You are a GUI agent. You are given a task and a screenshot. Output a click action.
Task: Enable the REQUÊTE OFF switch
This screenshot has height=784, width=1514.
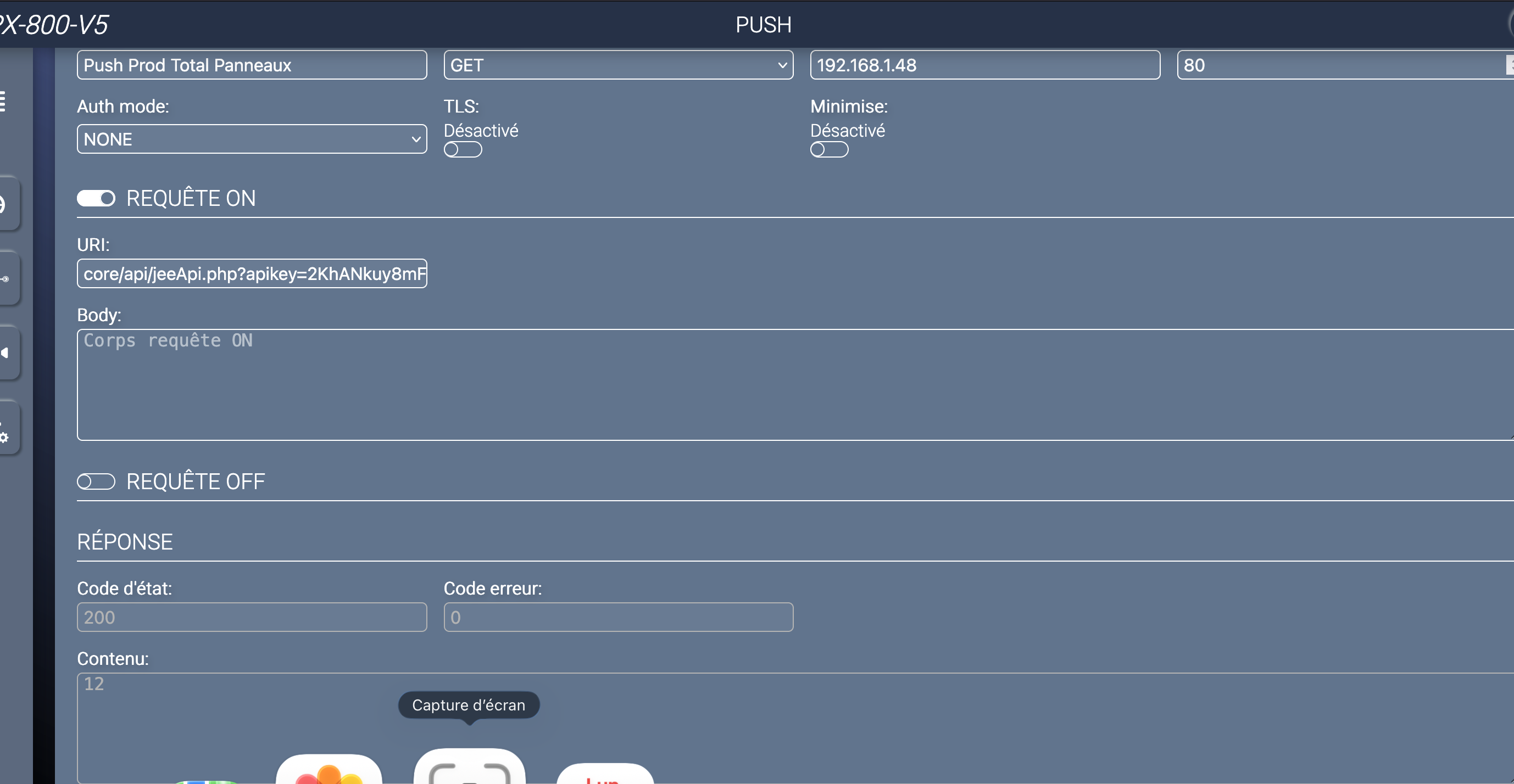[x=96, y=481]
